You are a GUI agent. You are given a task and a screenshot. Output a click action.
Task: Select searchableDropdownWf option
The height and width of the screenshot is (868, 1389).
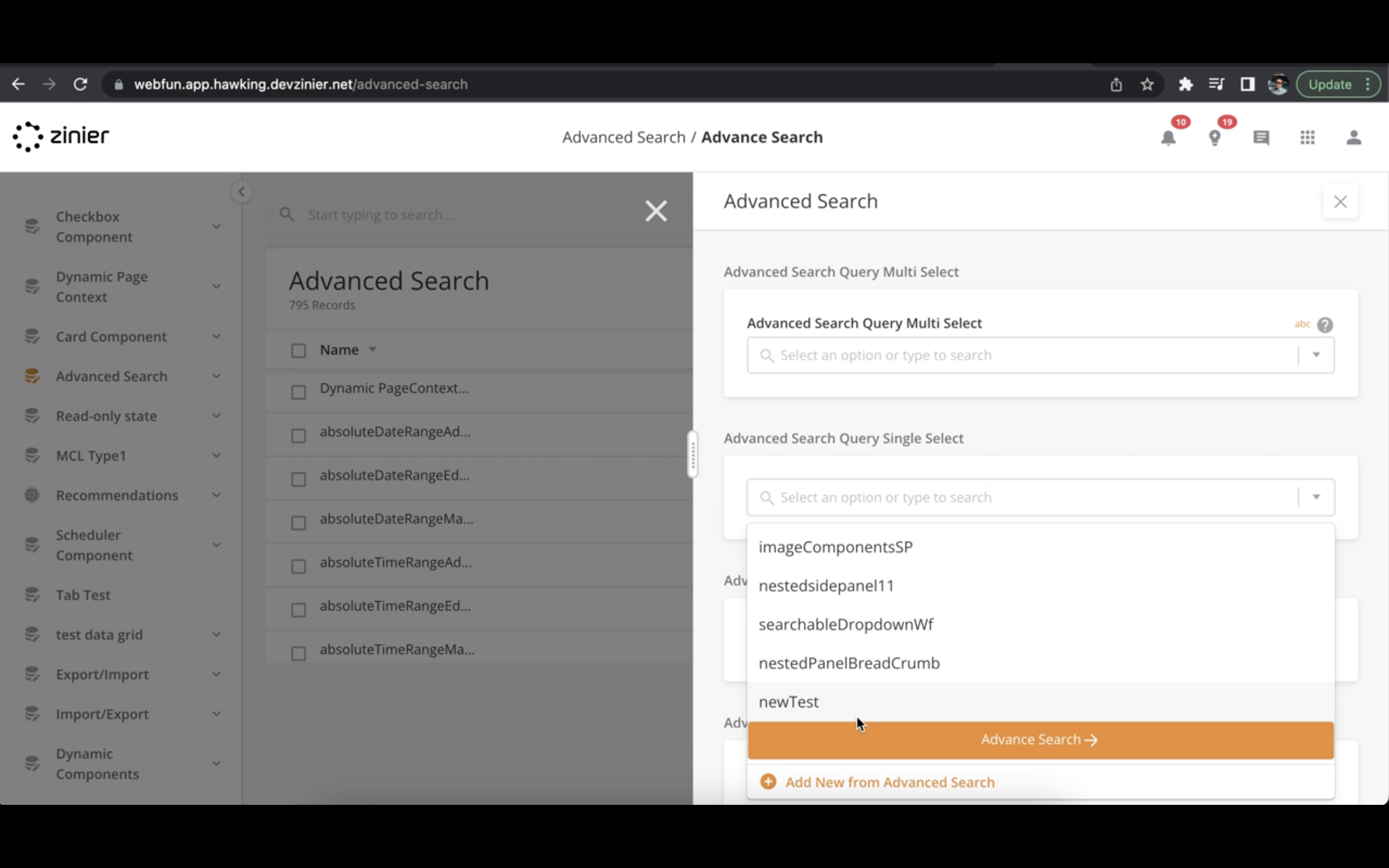pos(1041,624)
